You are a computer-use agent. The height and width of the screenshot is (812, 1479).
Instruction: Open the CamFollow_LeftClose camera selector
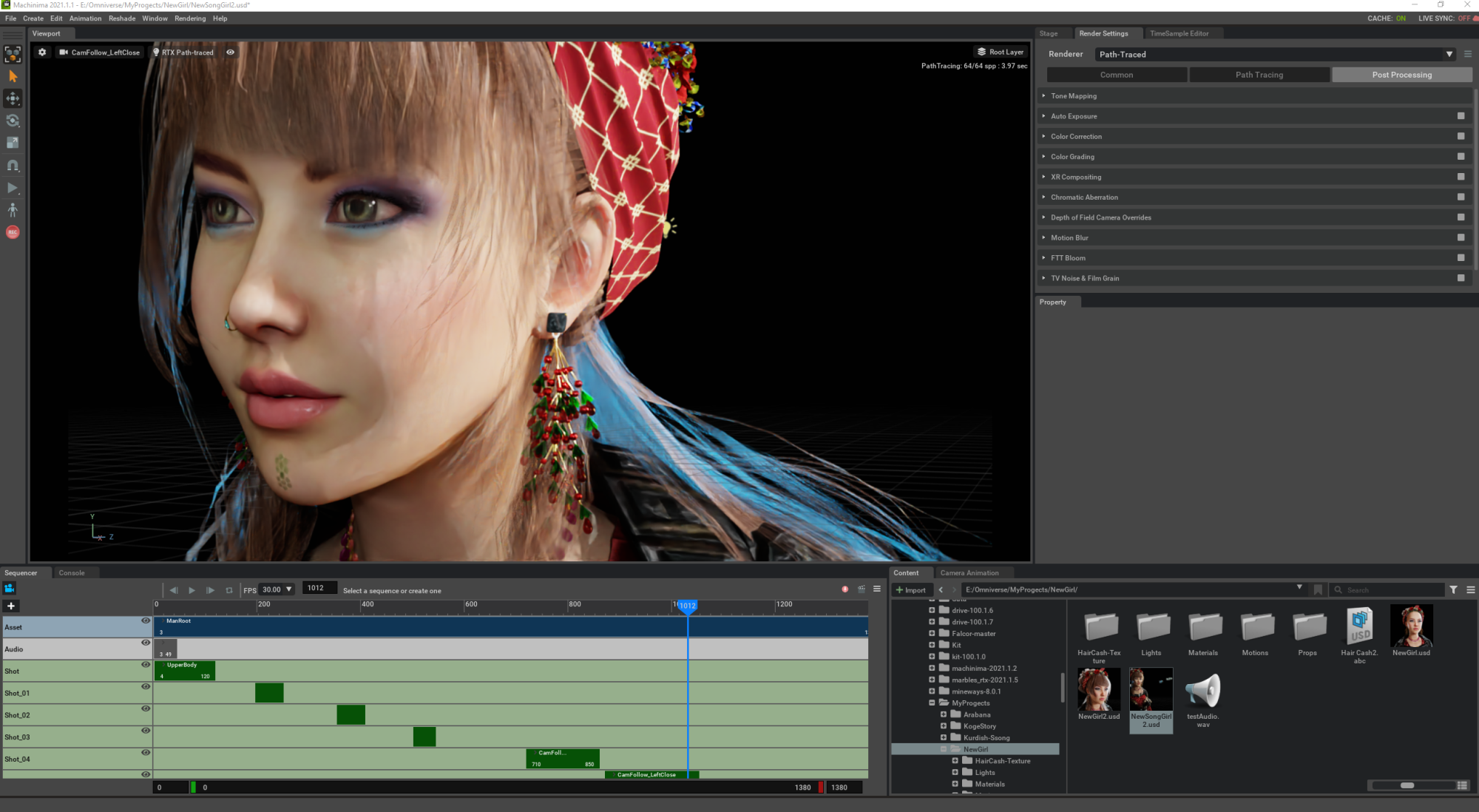(x=100, y=53)
